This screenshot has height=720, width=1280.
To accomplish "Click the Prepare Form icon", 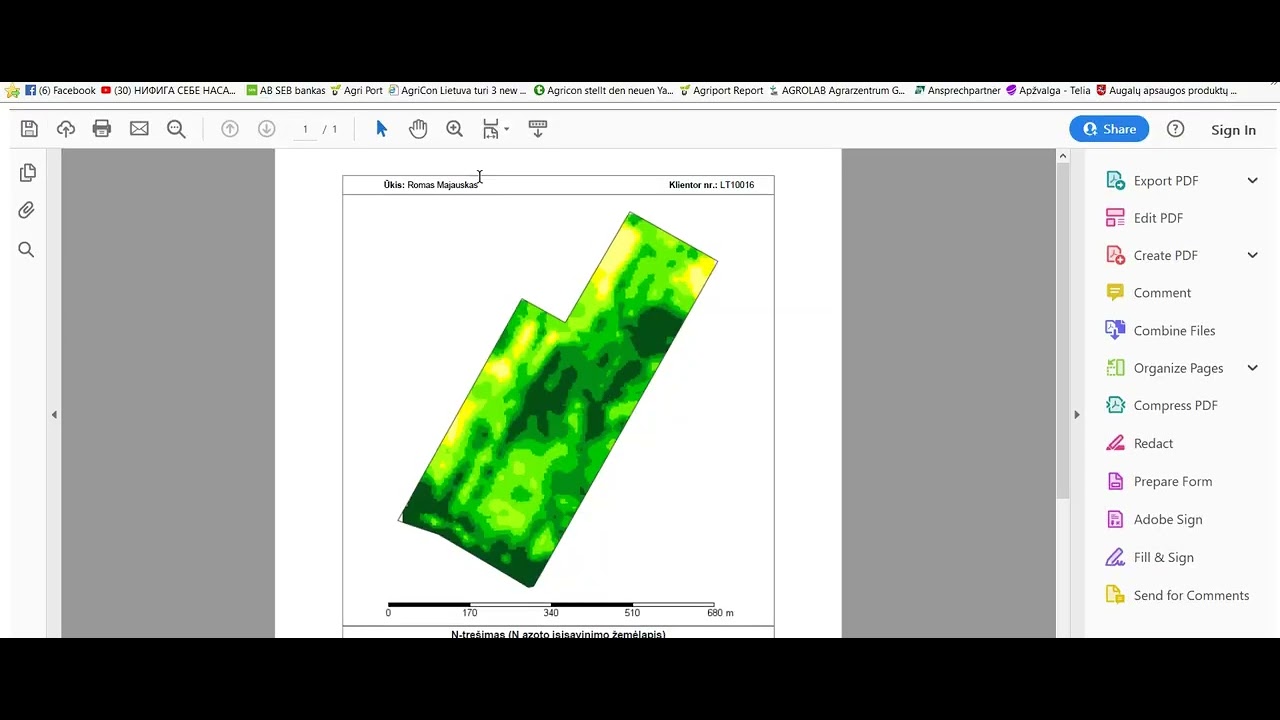I will (1115, 481).
